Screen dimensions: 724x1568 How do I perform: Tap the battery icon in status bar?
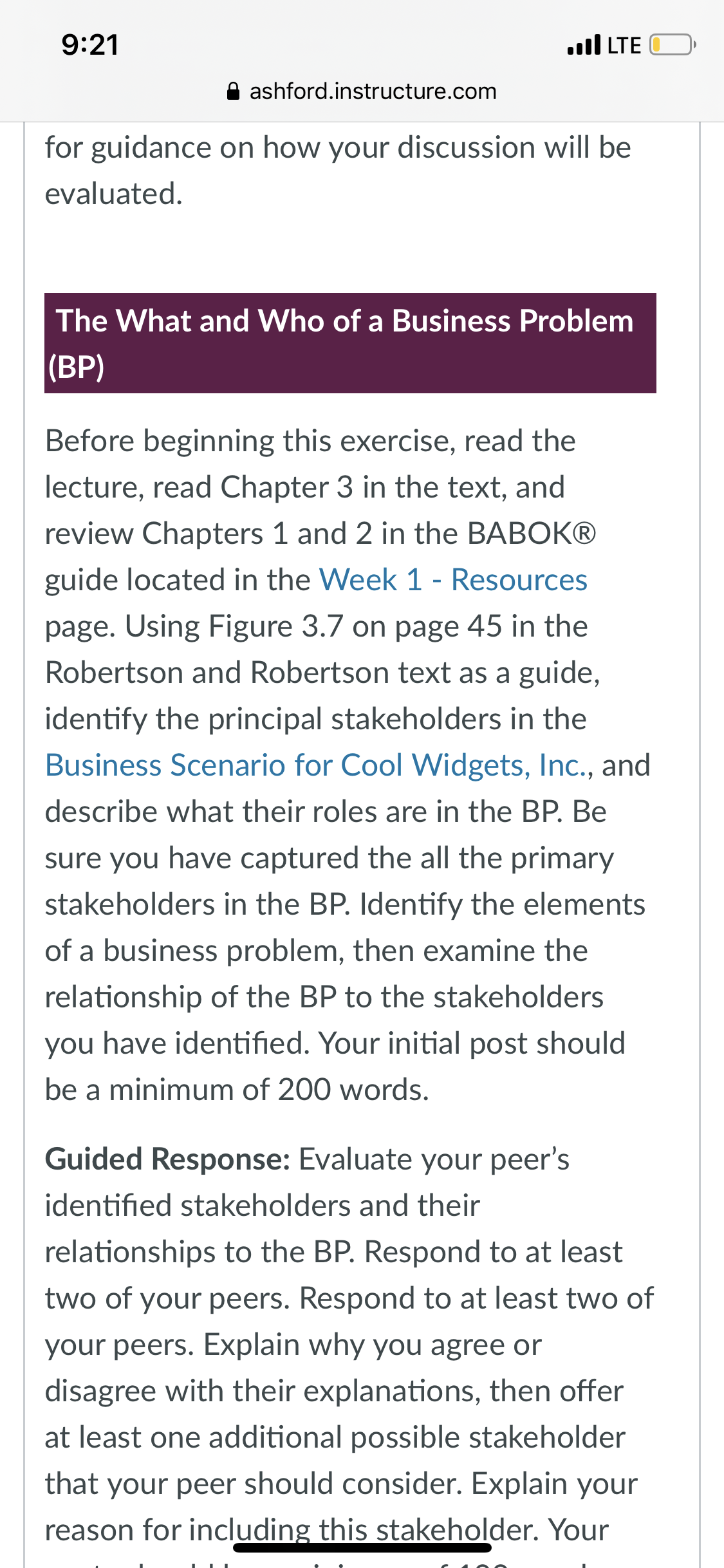(x=673, y=45)
